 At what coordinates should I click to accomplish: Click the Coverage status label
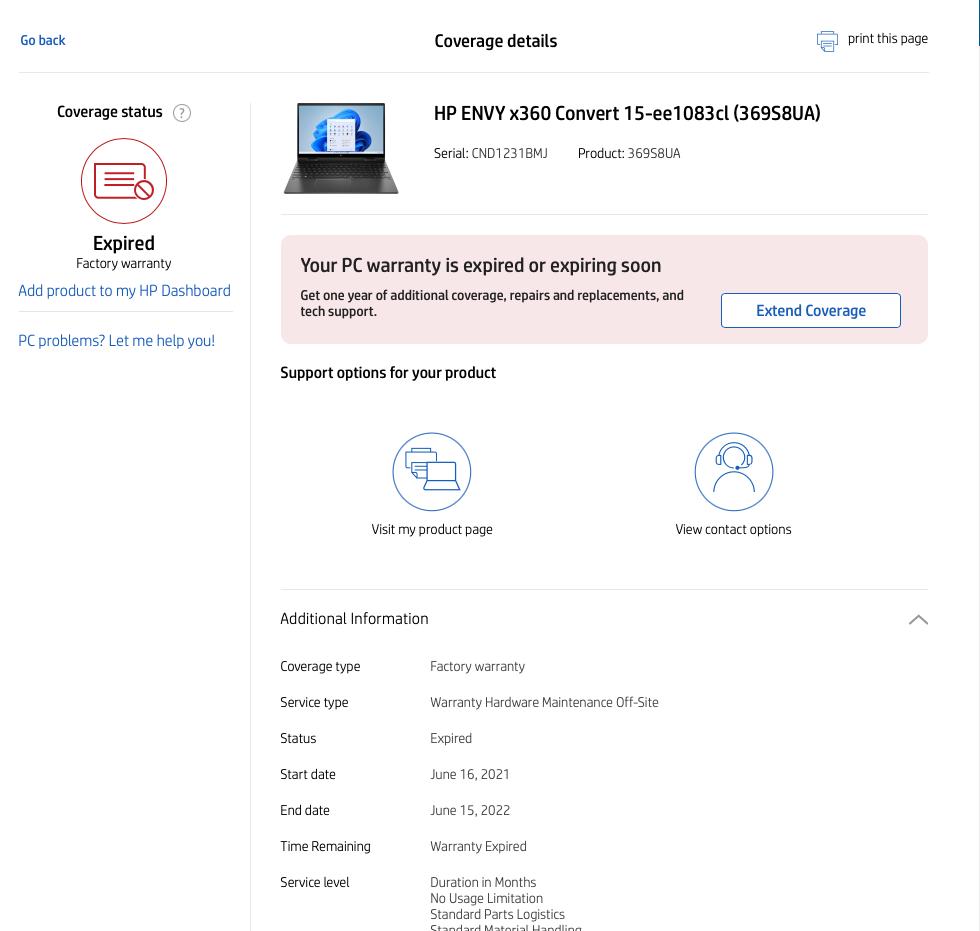point(109,112)
